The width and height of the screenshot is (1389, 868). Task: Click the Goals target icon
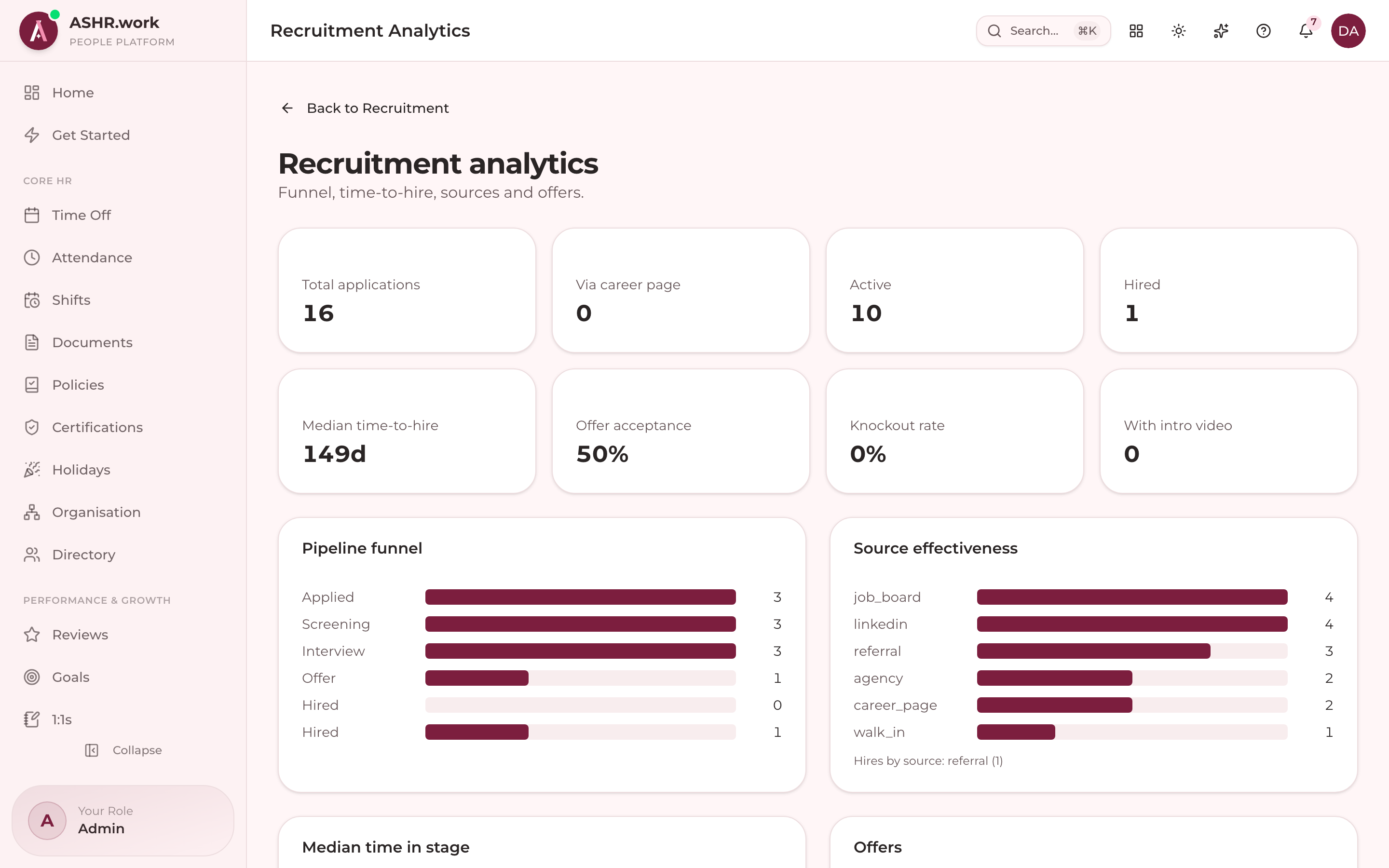pyautogui.click(x=31, y=678)
